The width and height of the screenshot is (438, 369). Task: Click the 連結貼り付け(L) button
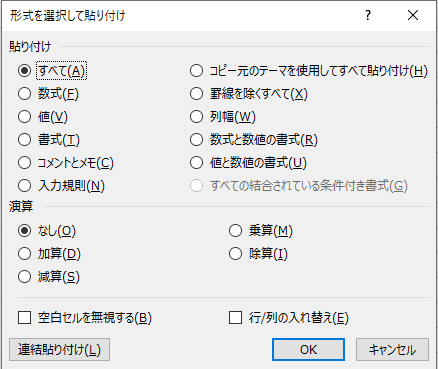point(59,350)
